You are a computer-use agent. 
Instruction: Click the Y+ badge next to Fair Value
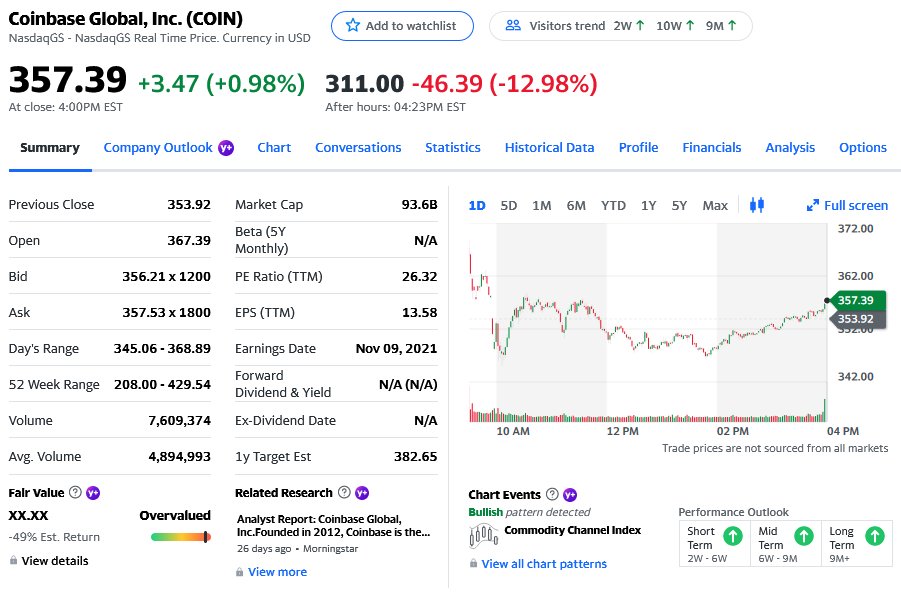(93, 493)
